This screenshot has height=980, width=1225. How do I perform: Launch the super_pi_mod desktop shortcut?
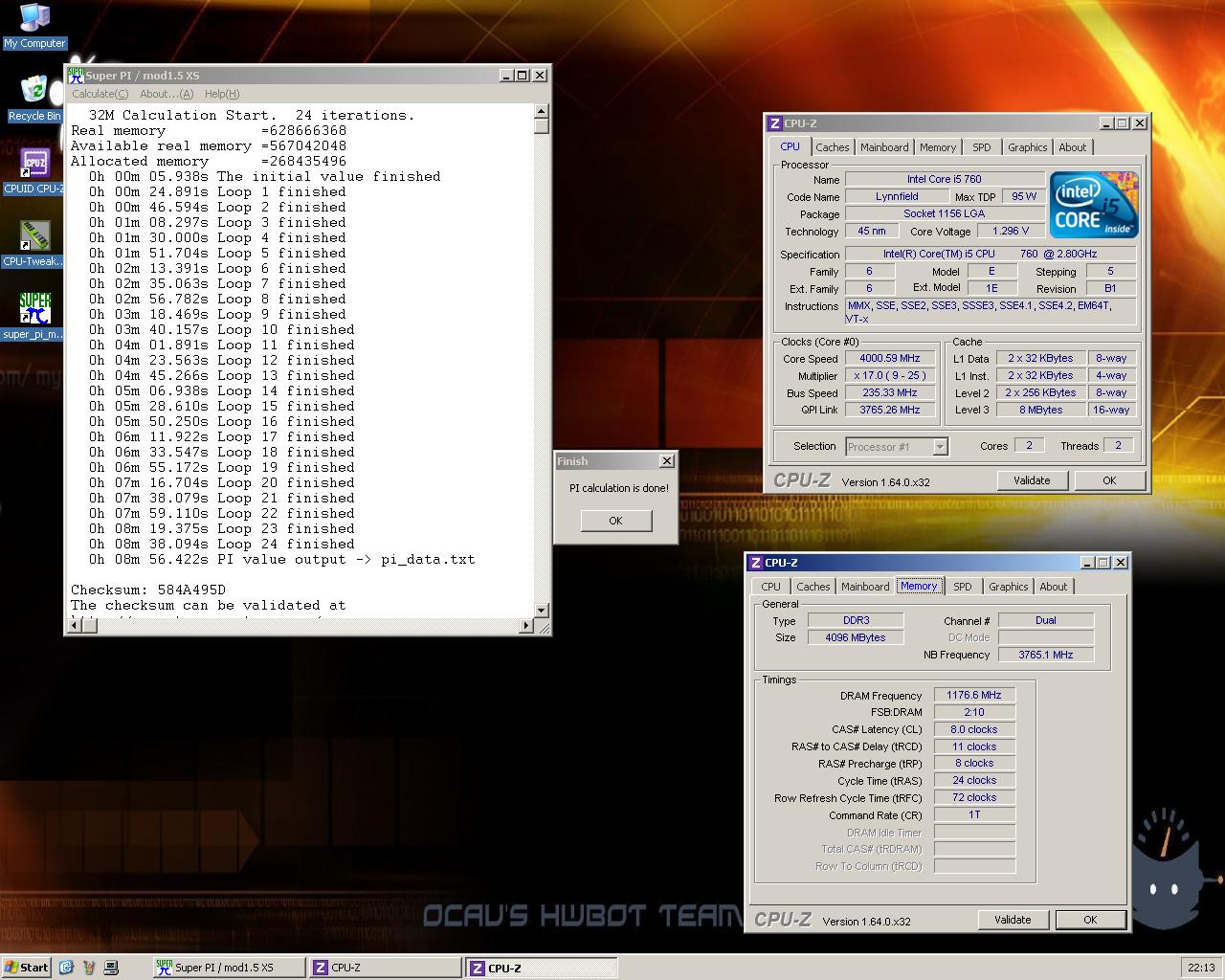pyautogui.click(x=34, y=317)
